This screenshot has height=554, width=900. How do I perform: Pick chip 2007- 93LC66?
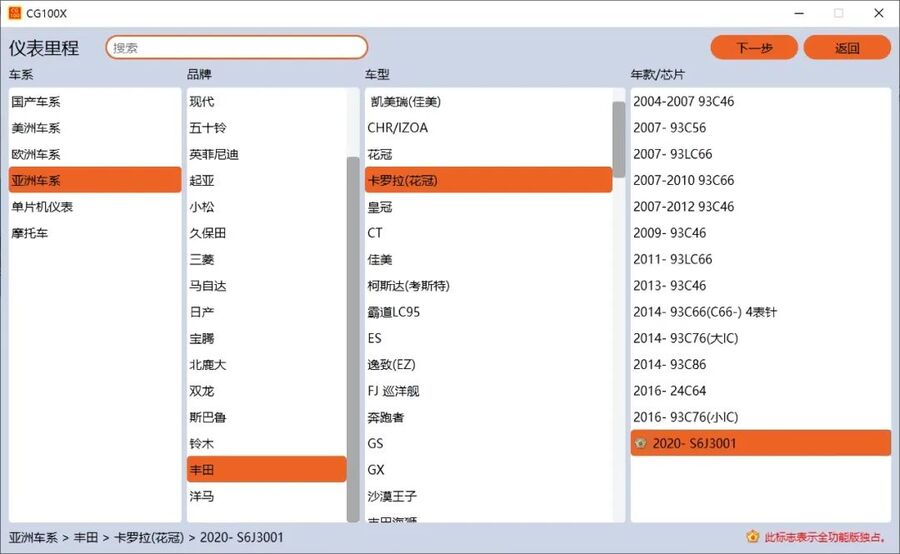click(761, 154)
